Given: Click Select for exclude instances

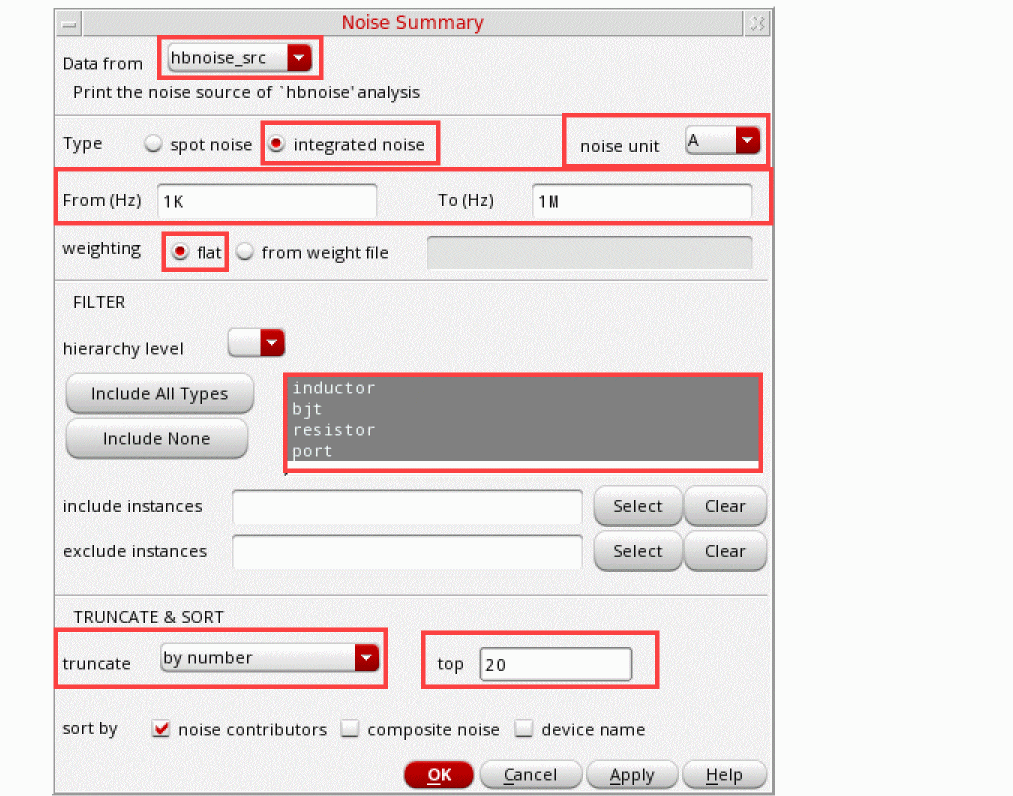Looking at the screenshot, I should click(x=638, y=551).
